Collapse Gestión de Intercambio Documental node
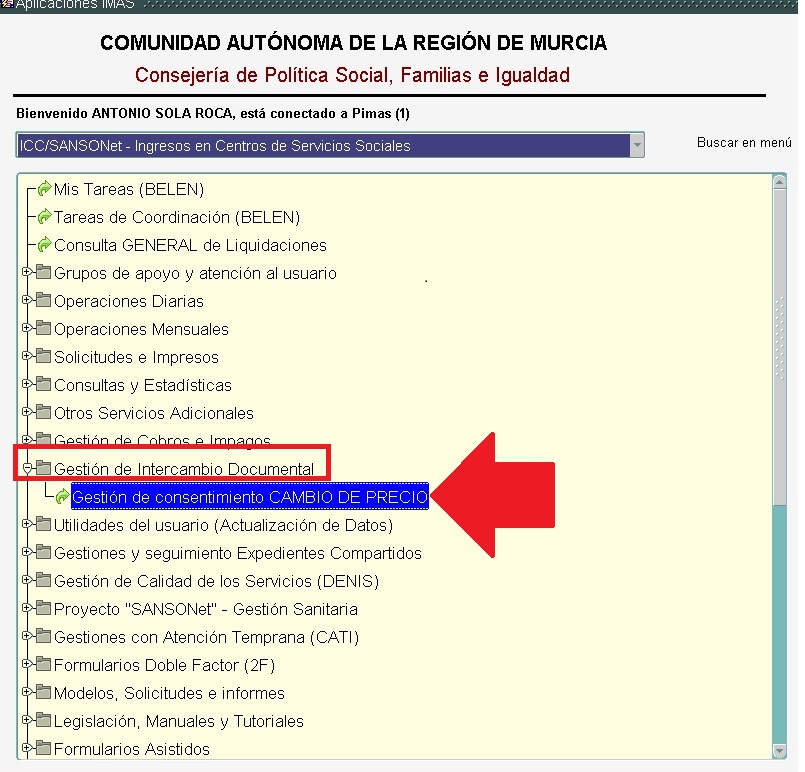Viewport: 805px width, 772px height. [x=27, y=469]
